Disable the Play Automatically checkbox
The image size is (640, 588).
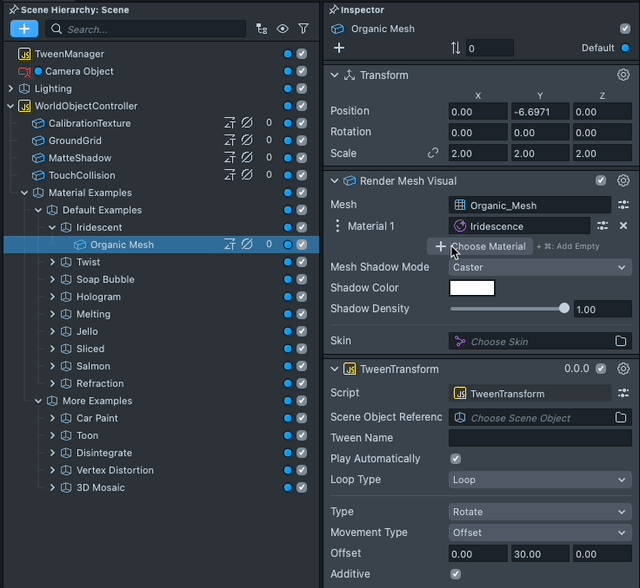pyautogui.click(x=456, y=459)
